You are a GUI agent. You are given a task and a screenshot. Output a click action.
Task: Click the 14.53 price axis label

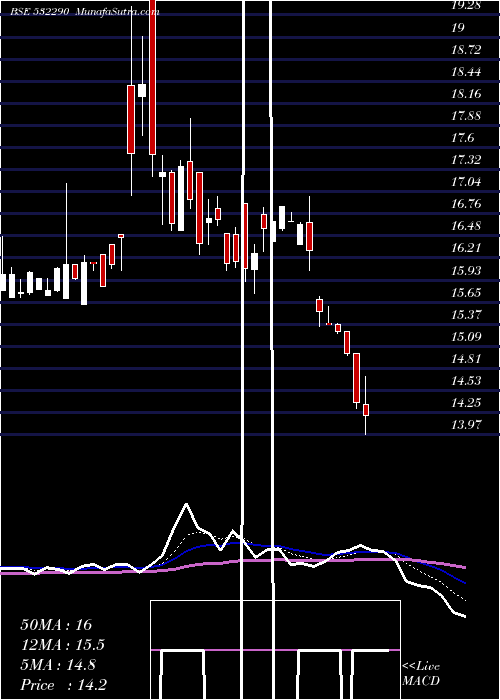pos(466,380)
